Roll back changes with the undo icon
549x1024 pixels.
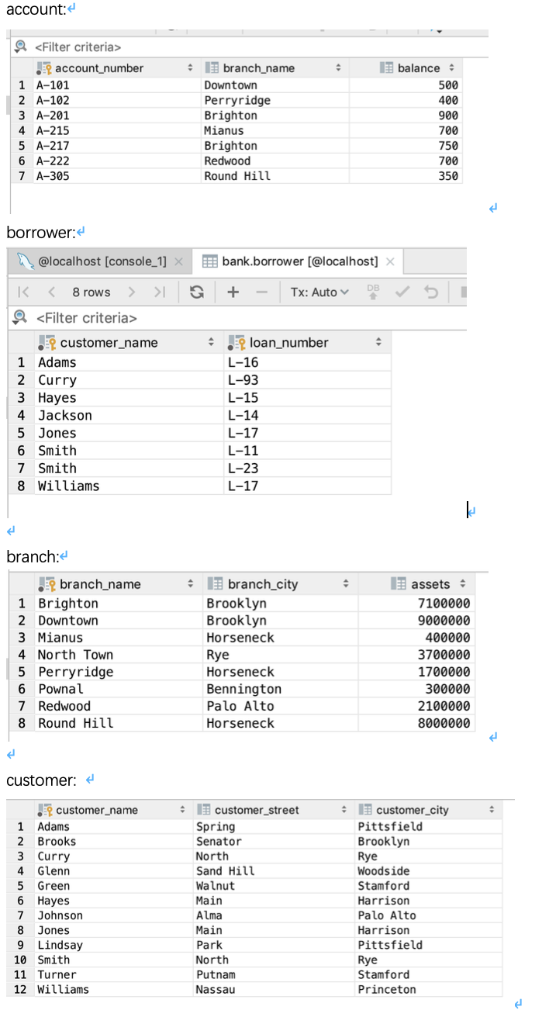(431, 291)
